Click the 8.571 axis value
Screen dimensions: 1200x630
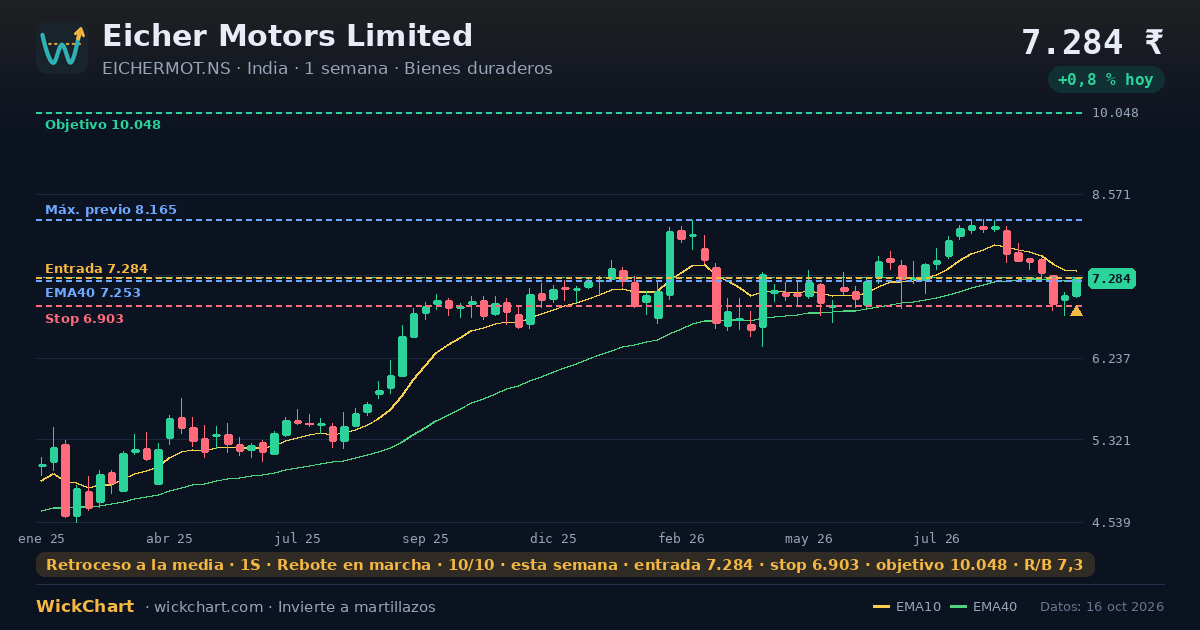[1112, 195]
